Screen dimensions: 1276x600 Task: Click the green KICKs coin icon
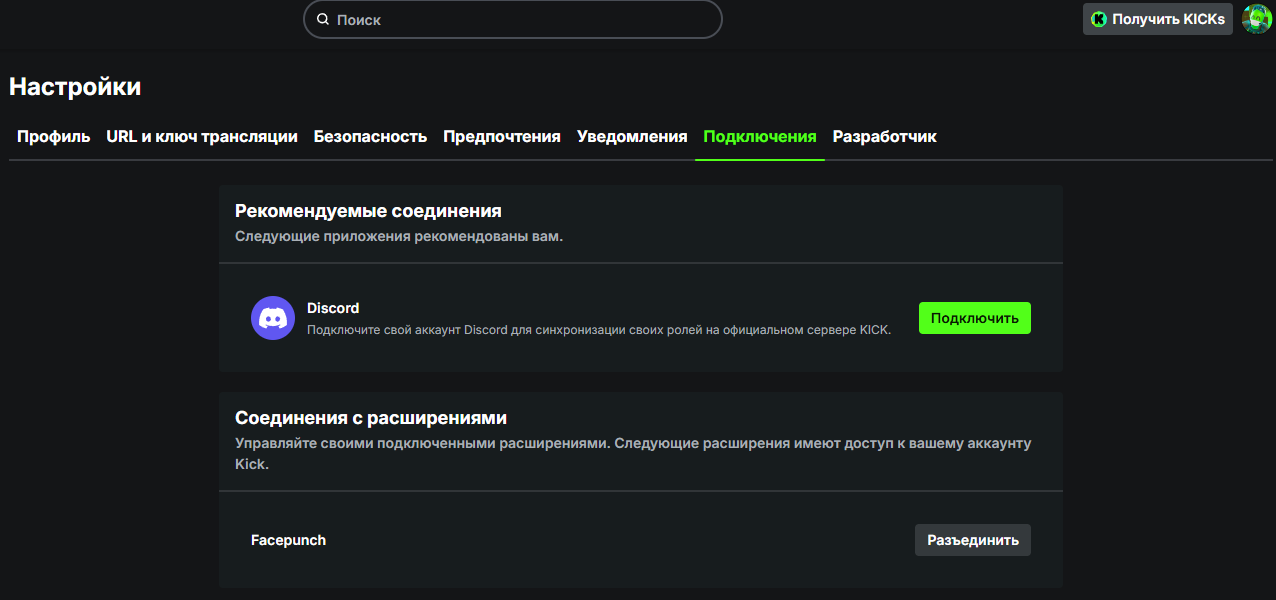coord(1099,19)
